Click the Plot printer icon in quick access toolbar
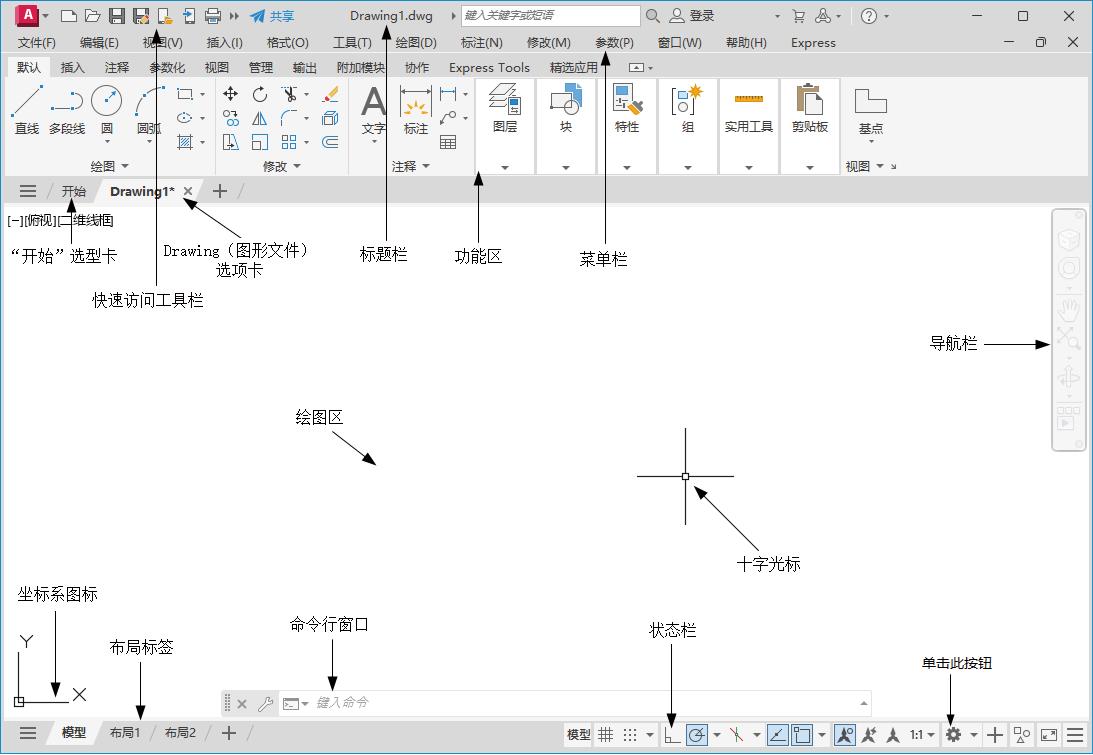This screenshot has height=755, width=1093. (212, 16)
